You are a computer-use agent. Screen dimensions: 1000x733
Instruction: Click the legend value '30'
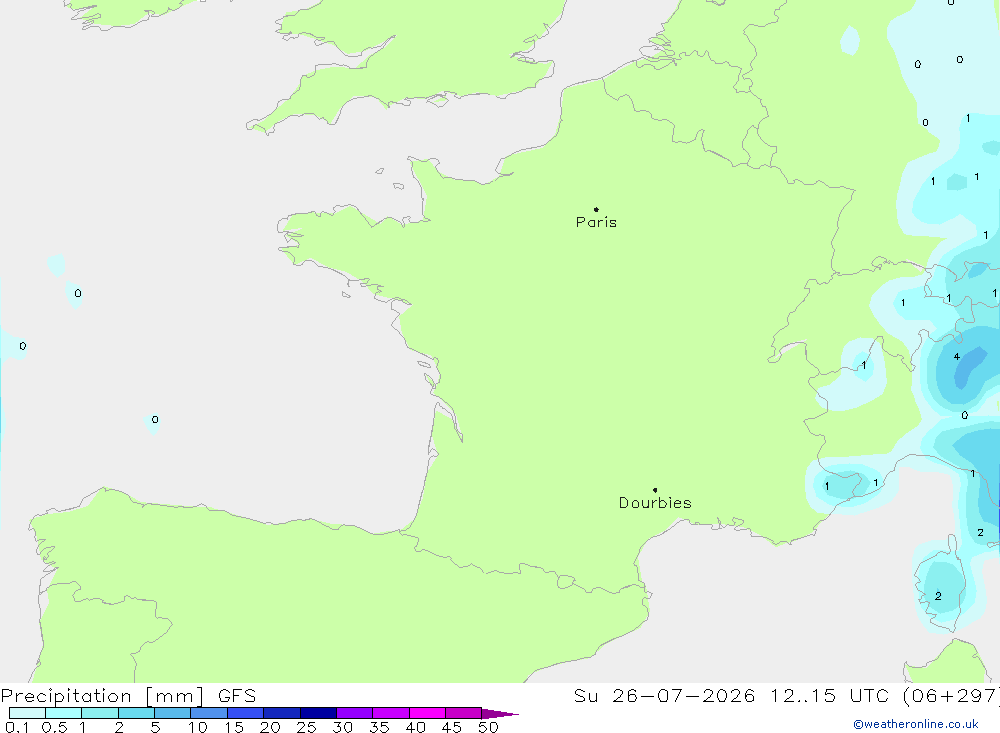(343, 727)
